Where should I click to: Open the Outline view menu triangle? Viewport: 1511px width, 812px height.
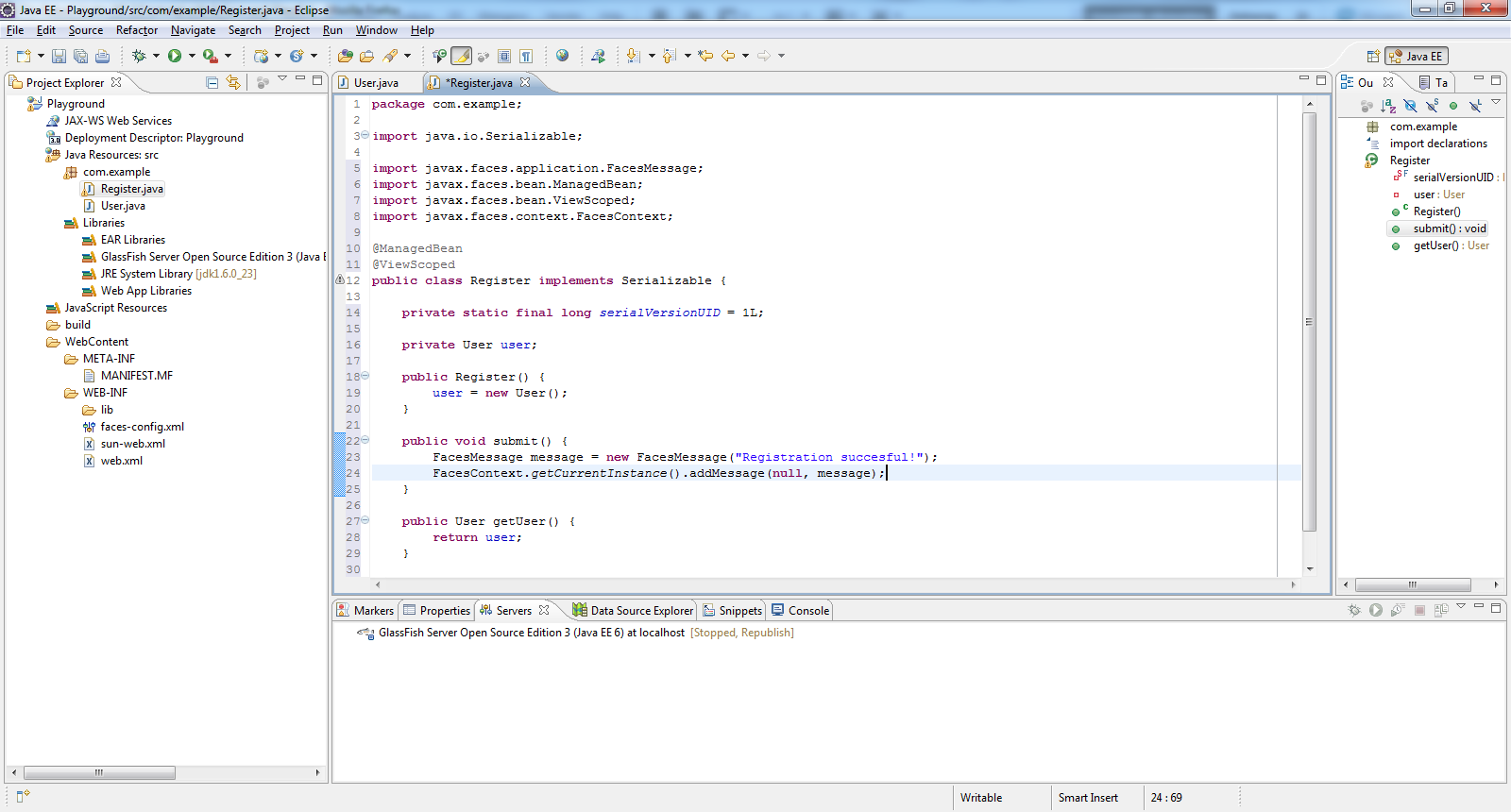pos(1496,102)
